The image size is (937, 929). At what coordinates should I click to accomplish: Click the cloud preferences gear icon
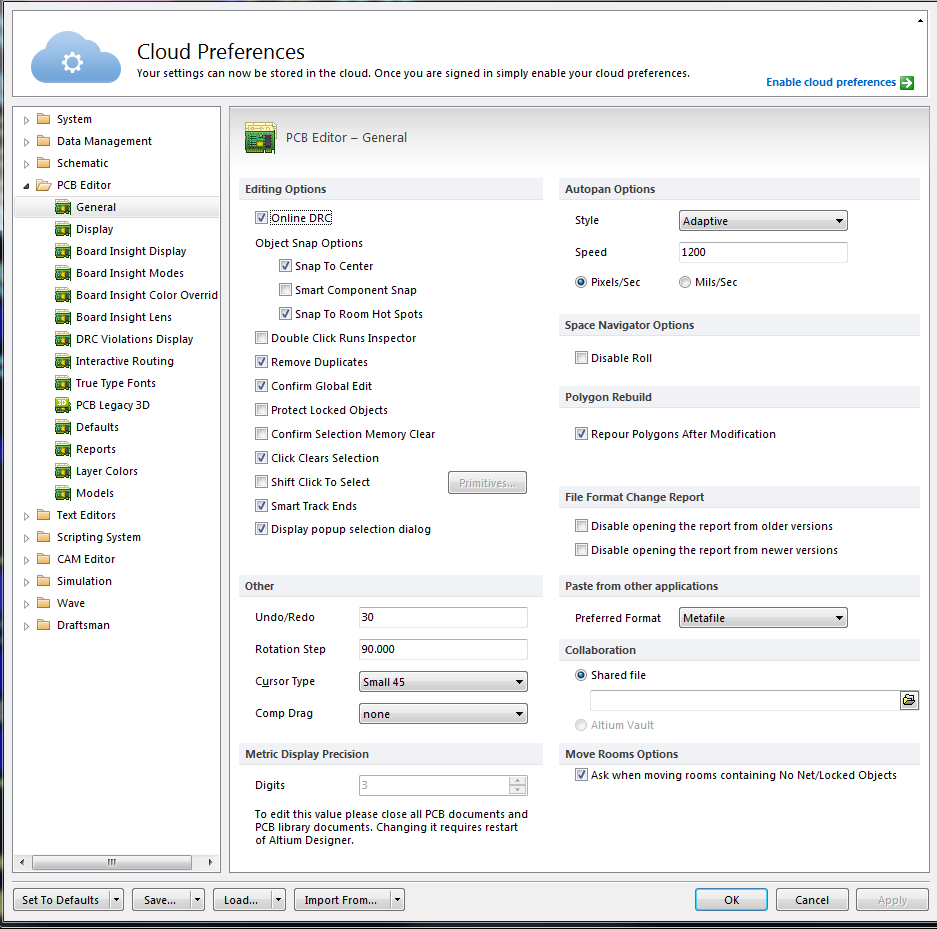(73, 62)
